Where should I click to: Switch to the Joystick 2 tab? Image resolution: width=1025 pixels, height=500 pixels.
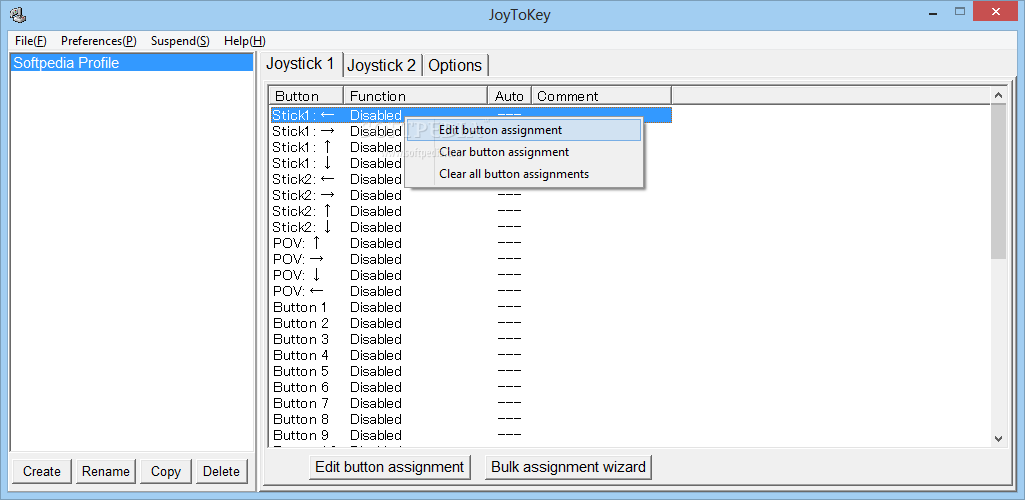click(x=381, y=65)
